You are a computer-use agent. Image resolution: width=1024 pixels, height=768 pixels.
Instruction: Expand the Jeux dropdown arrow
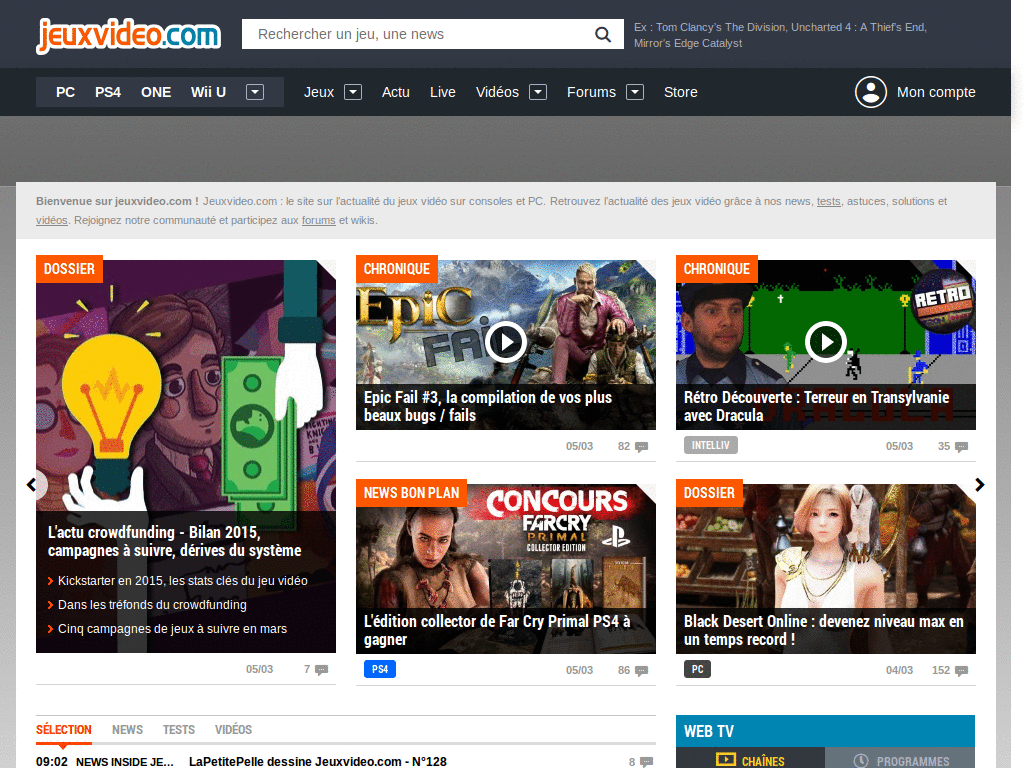tap(353, 92)
